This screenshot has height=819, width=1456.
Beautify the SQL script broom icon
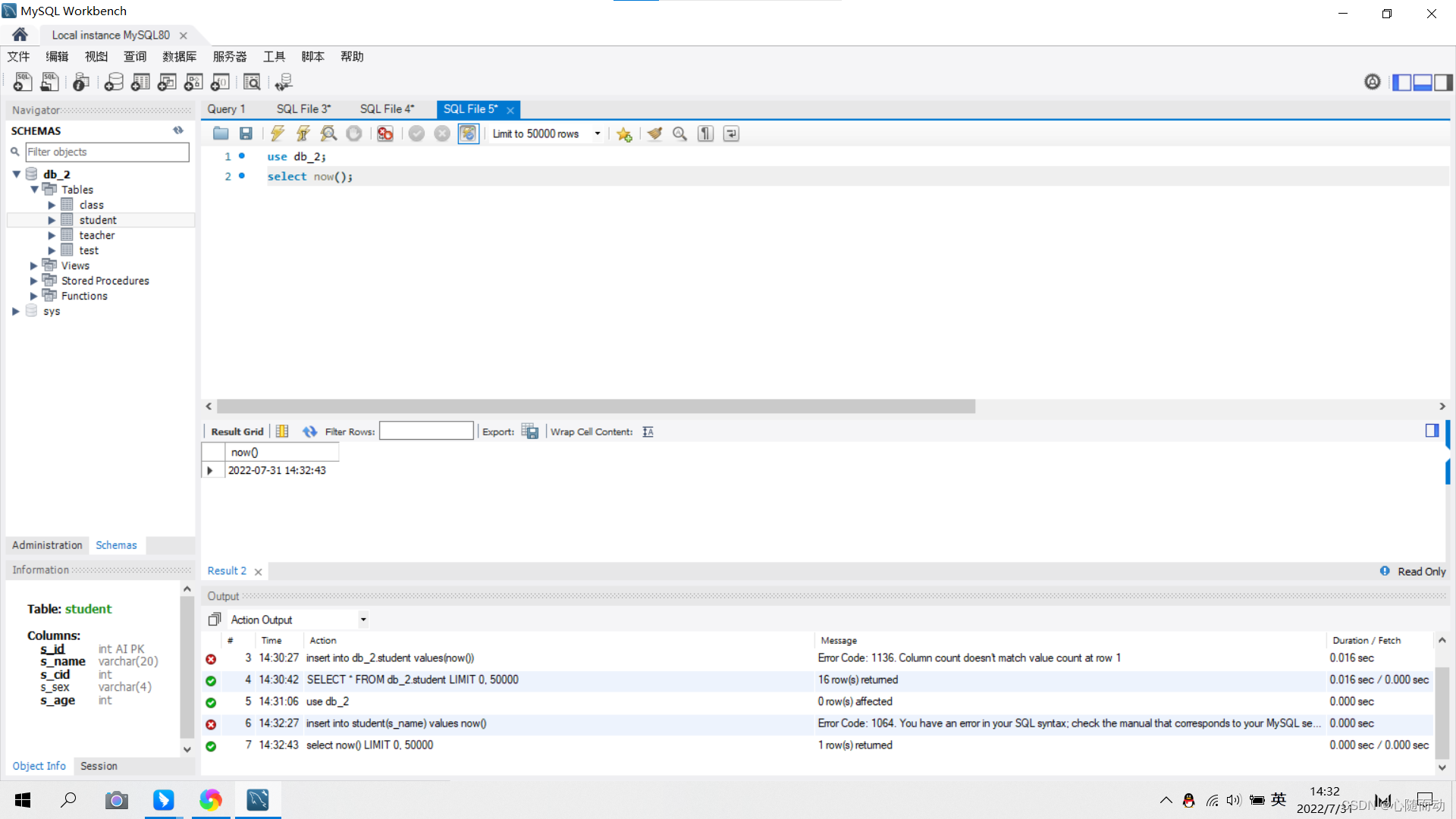654,133
